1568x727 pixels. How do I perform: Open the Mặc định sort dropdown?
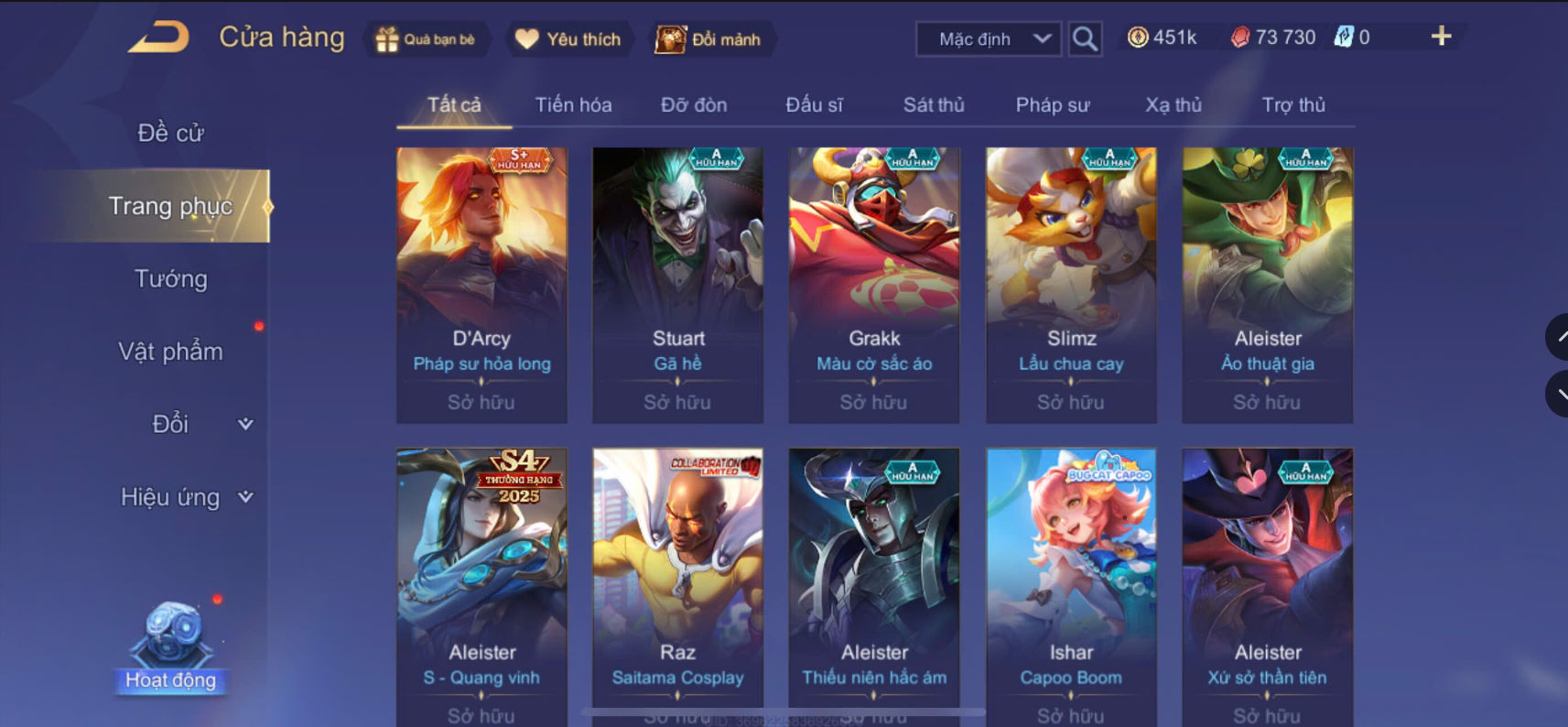tap(989, 38)
